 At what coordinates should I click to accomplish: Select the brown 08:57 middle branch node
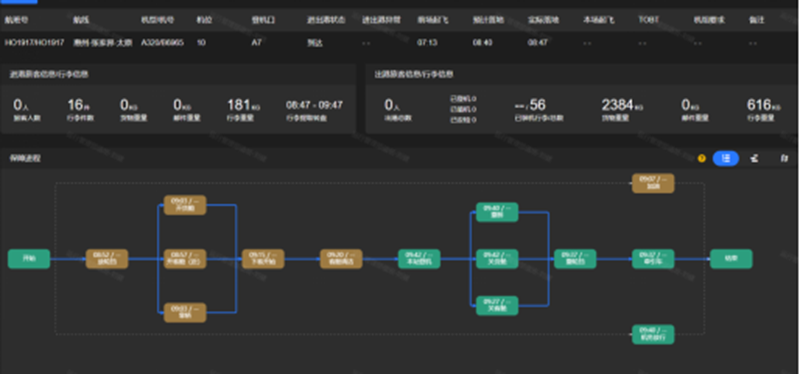tap(185, 259)
